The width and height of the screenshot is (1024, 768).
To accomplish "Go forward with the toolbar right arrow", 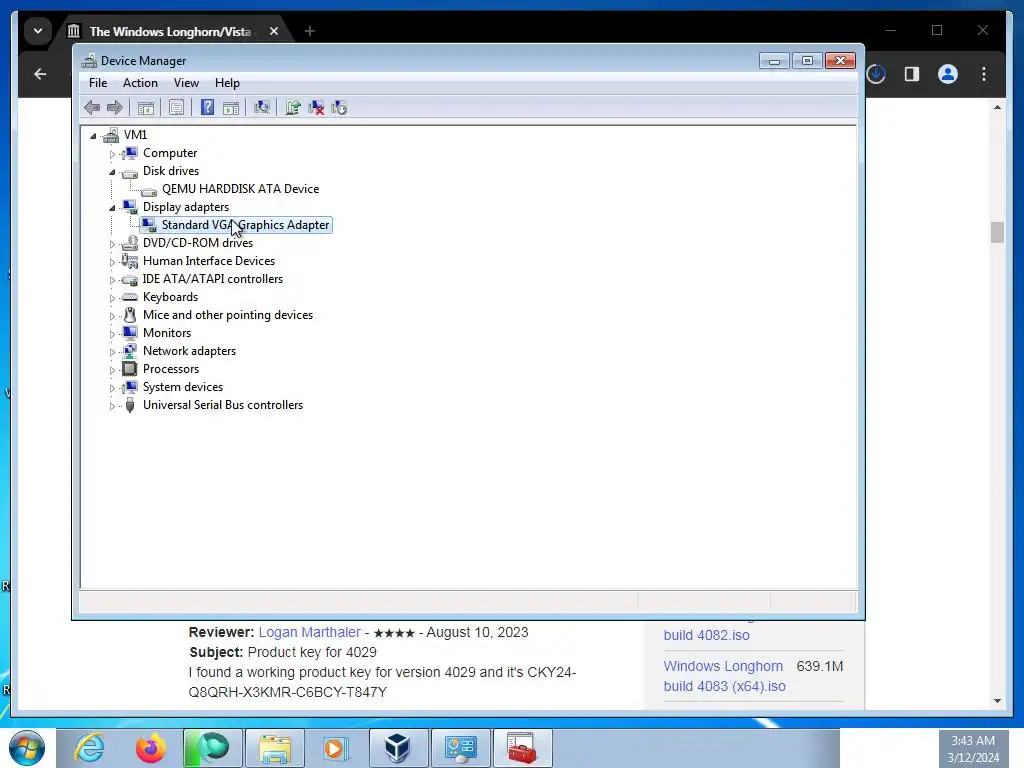I will pyautogui.click(x=114, y=107).
